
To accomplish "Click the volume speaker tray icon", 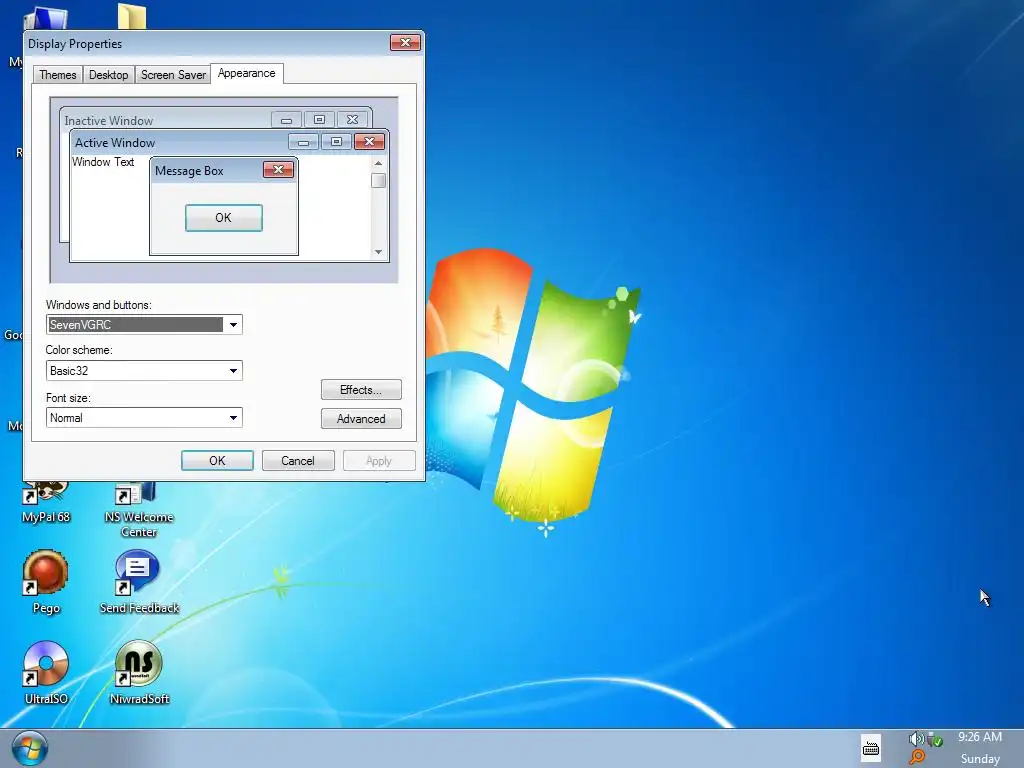I will click(x=916, y=739).
